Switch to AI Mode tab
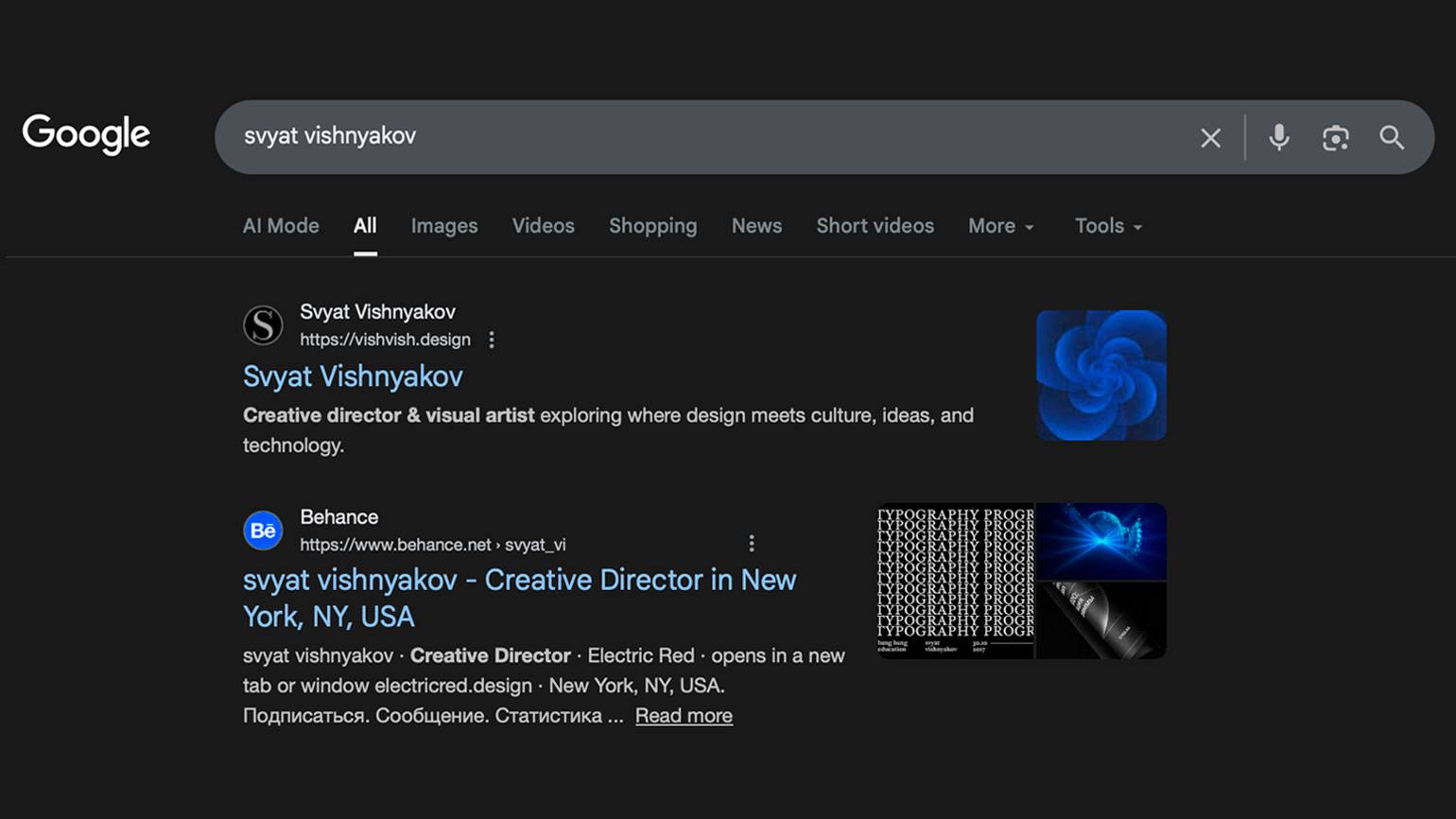This screenshot has height=819, width=1456. coord(281,226)
